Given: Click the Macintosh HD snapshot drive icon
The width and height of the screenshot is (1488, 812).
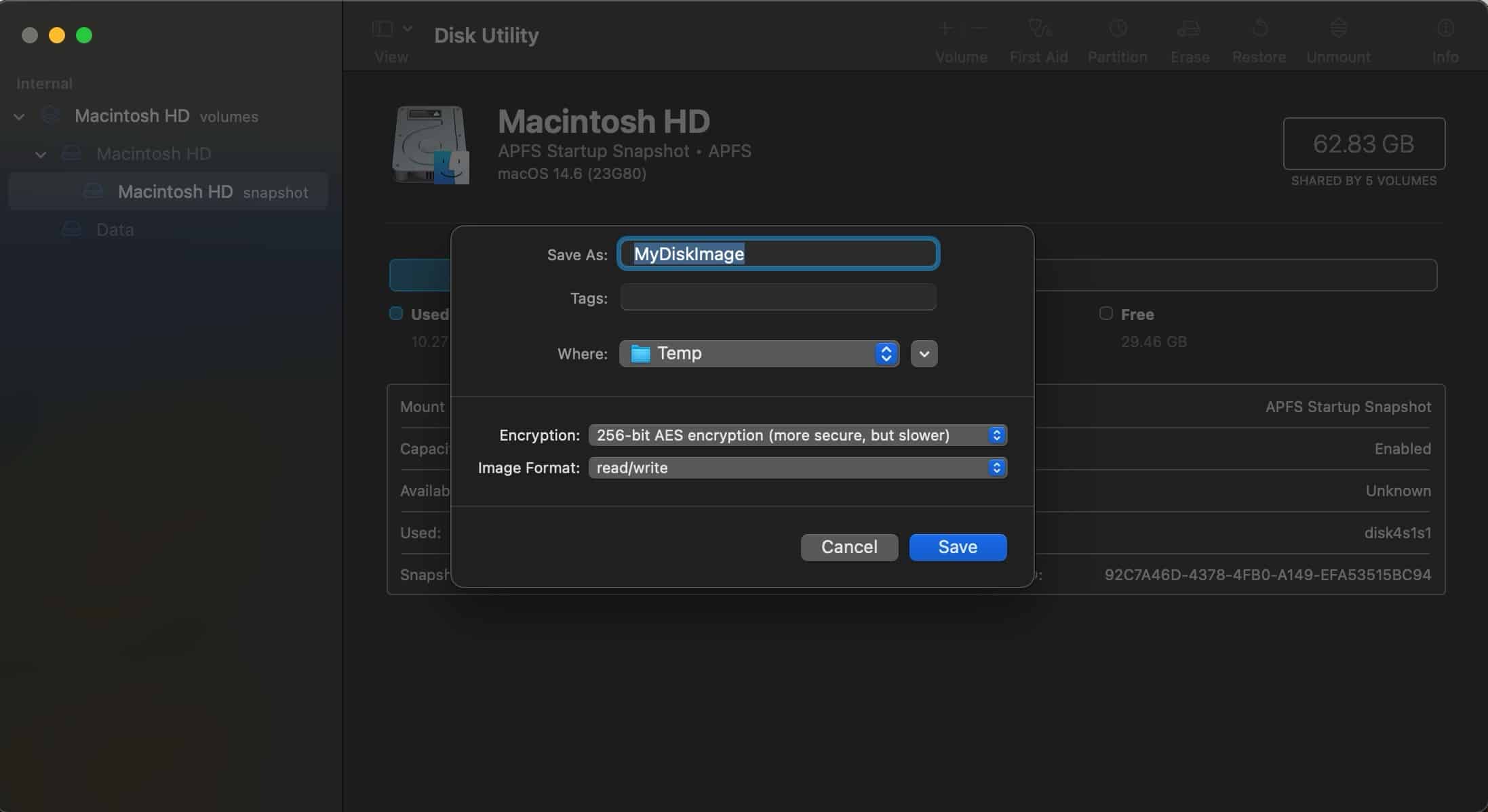Looking at the screenshot, I should click(93, 192).
